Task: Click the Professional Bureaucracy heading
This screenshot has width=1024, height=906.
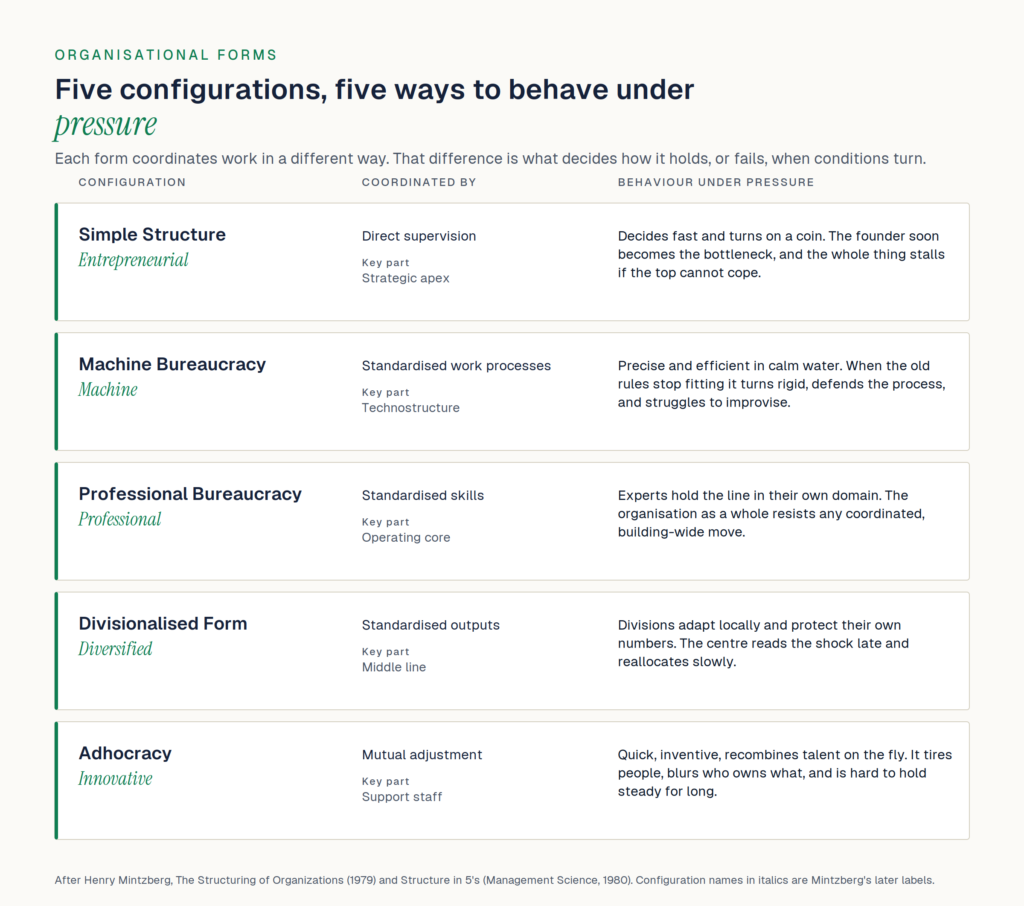Action: [x=190, y=494]
